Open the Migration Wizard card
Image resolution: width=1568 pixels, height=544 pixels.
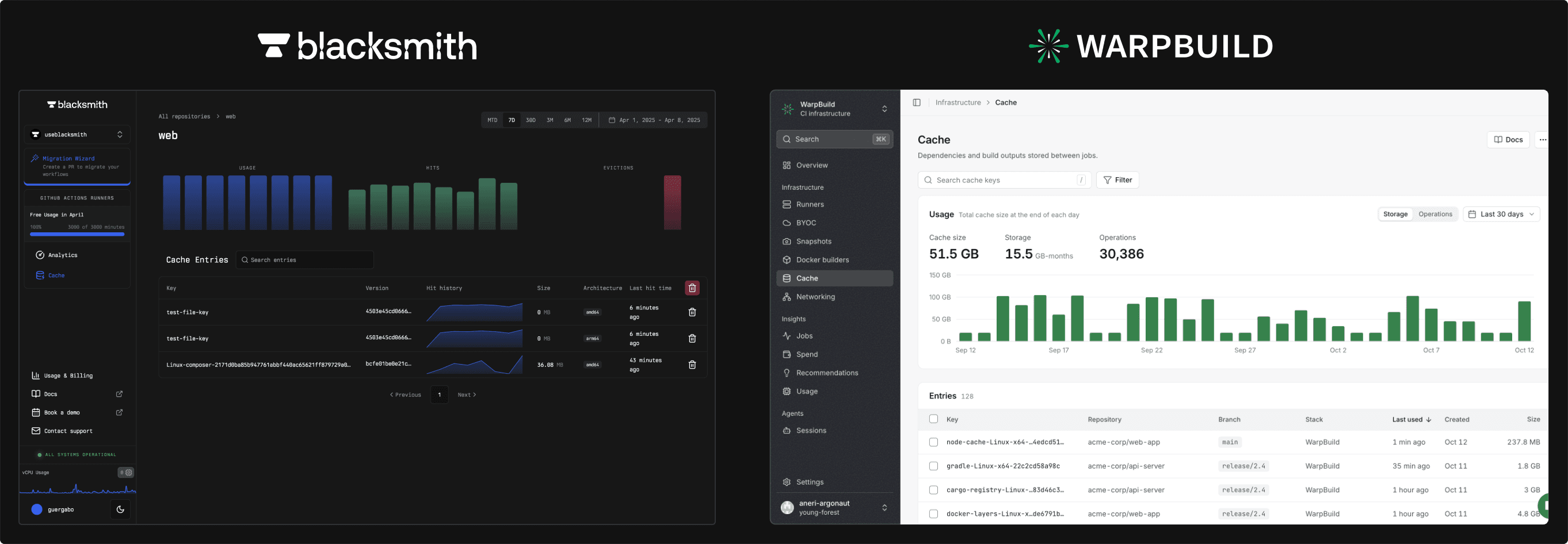click(77, 166)
